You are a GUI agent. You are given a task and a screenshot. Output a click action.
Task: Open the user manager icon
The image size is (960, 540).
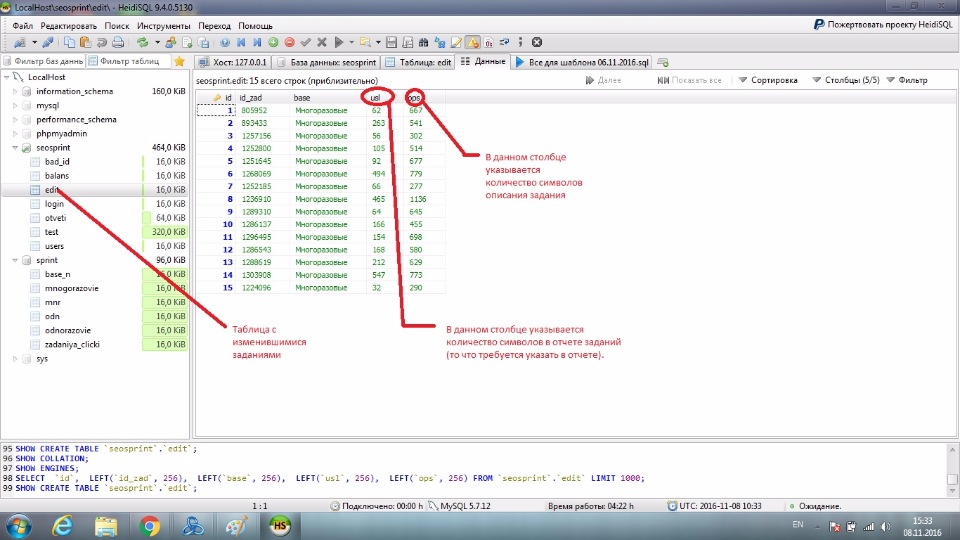(x=171, y=42)
